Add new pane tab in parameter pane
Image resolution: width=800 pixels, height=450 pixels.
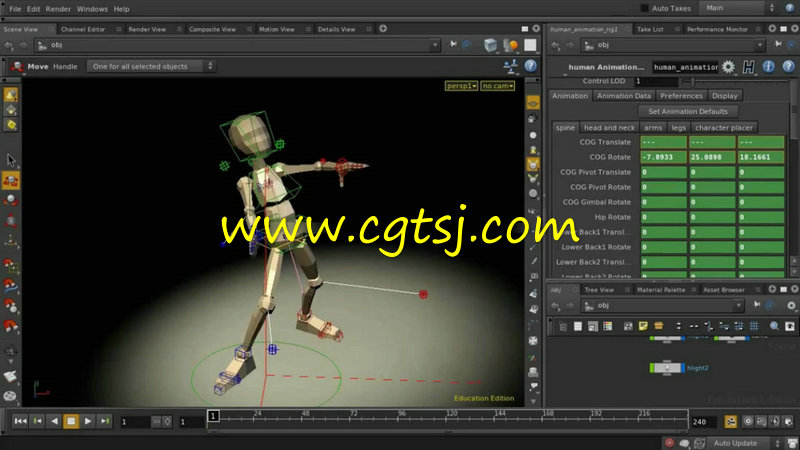[x=772, y=29]
